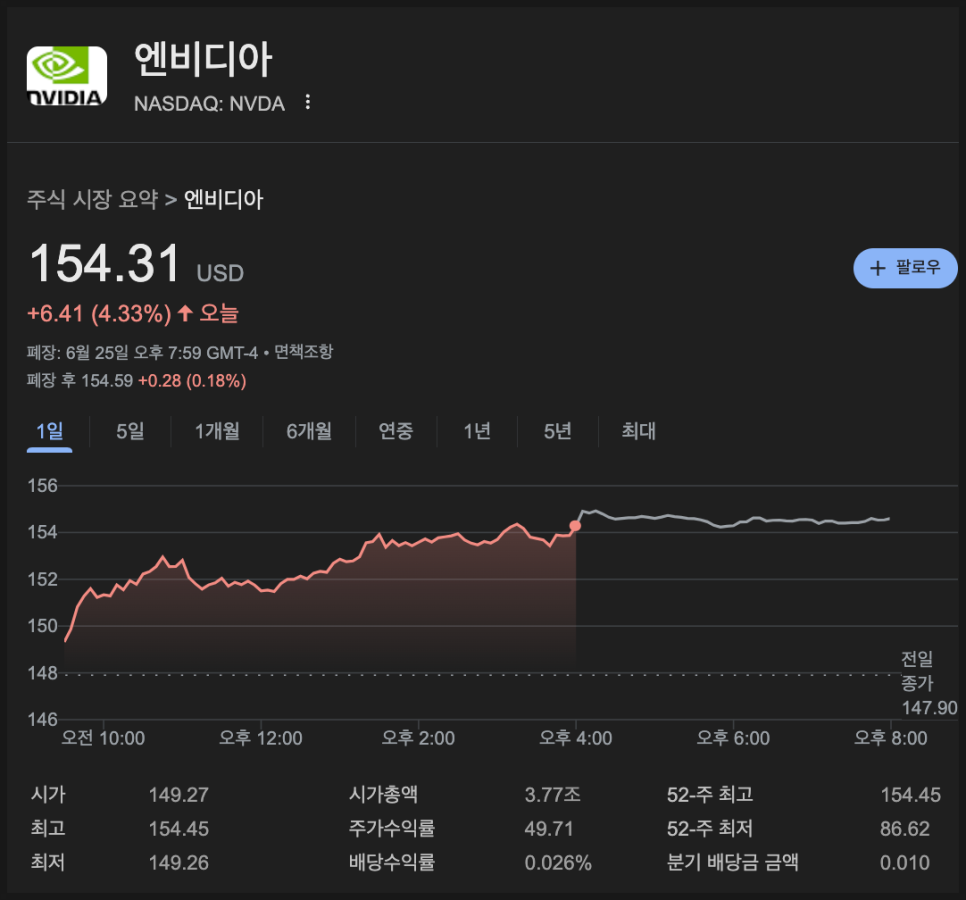The image size is (966, 900).
Task: Click the 오후 2:00 axis label
Action: pos(418,738)
